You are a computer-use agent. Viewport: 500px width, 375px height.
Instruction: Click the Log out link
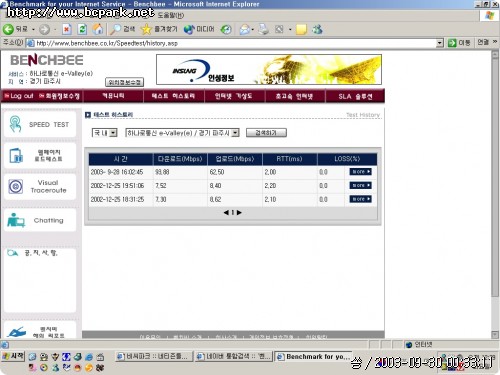pyautogui.click(x=19, y=96)
